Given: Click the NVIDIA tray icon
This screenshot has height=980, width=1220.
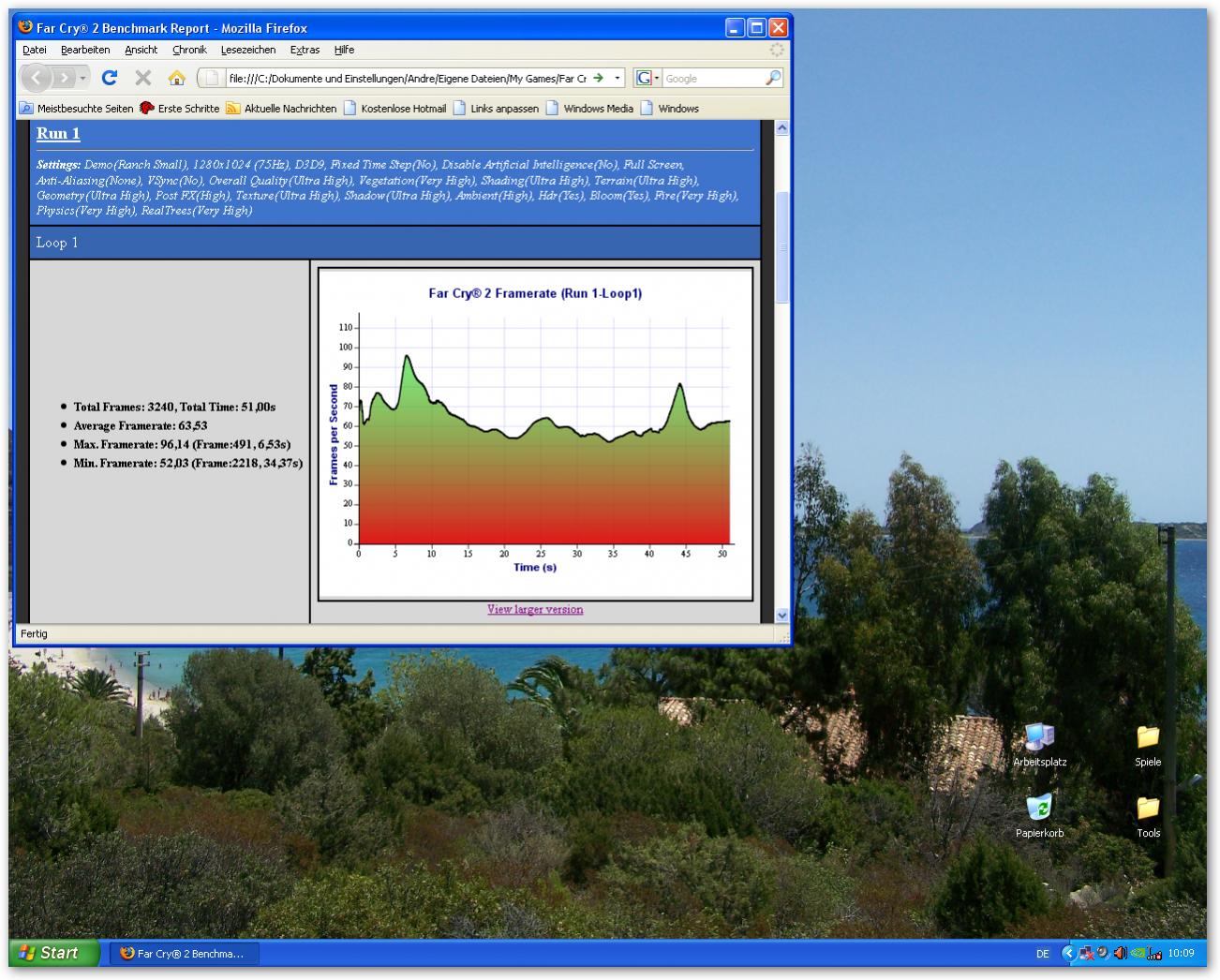Looking at the screenshot, I should click(x=1138, y=954).
